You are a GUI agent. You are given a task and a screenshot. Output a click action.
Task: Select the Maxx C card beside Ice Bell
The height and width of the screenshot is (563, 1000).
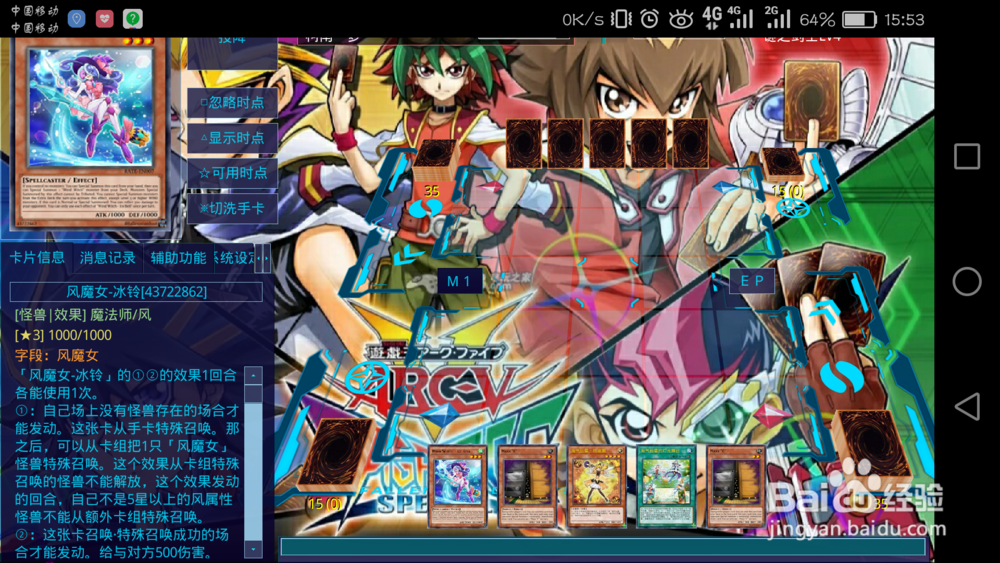click(x=527, y=486)
